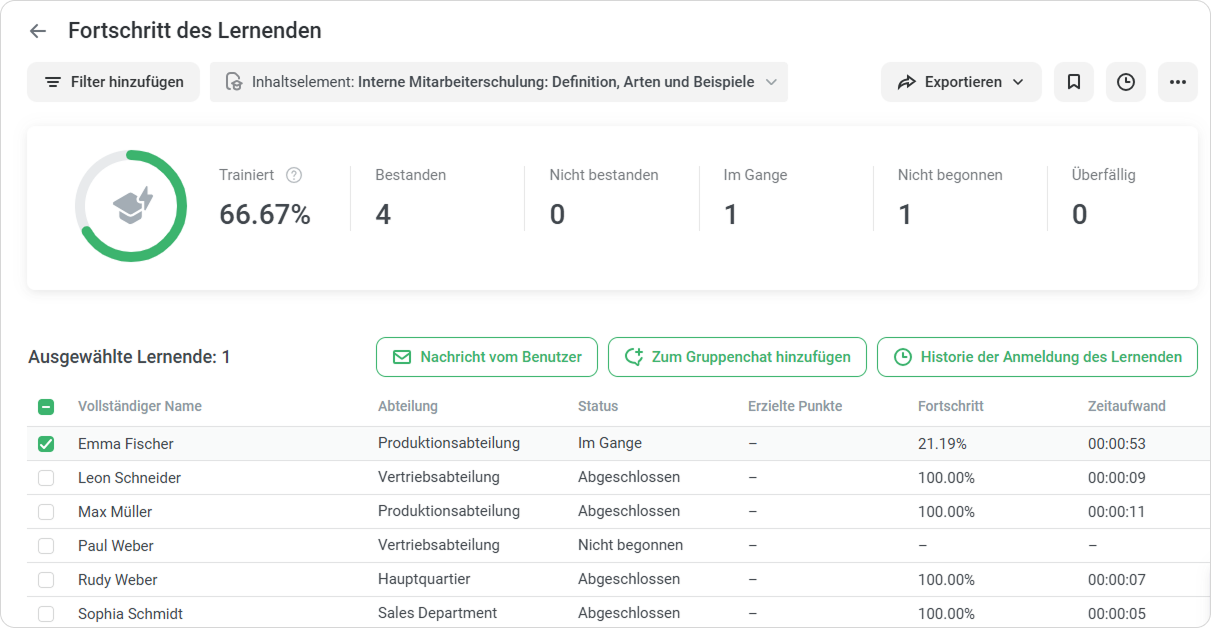Click Leon Schneider's Abgeschlossen status
This screenshot has width=1211, height=628.
pos(629,477)
